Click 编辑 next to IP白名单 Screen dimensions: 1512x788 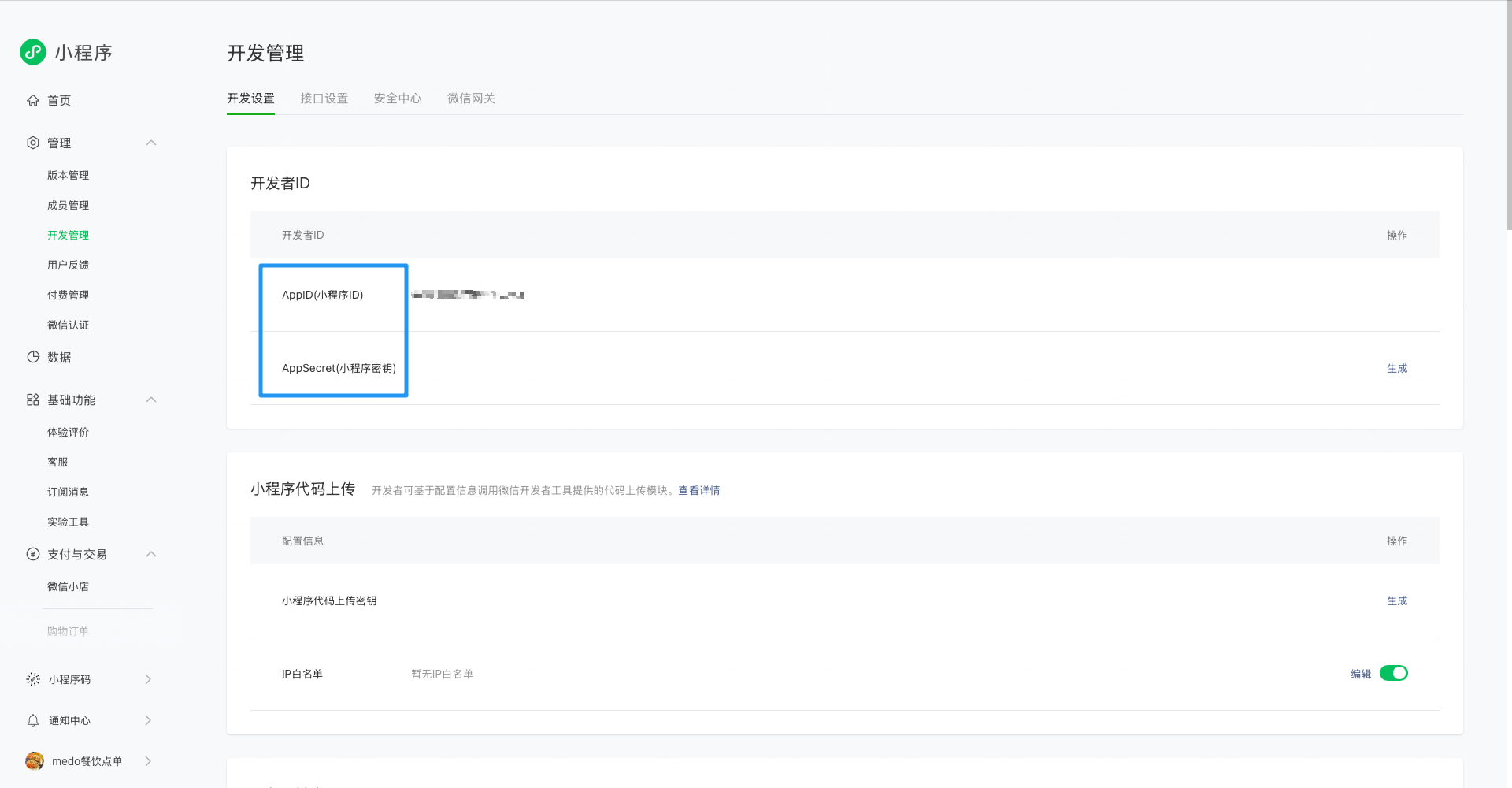[x=1360, y=674]
